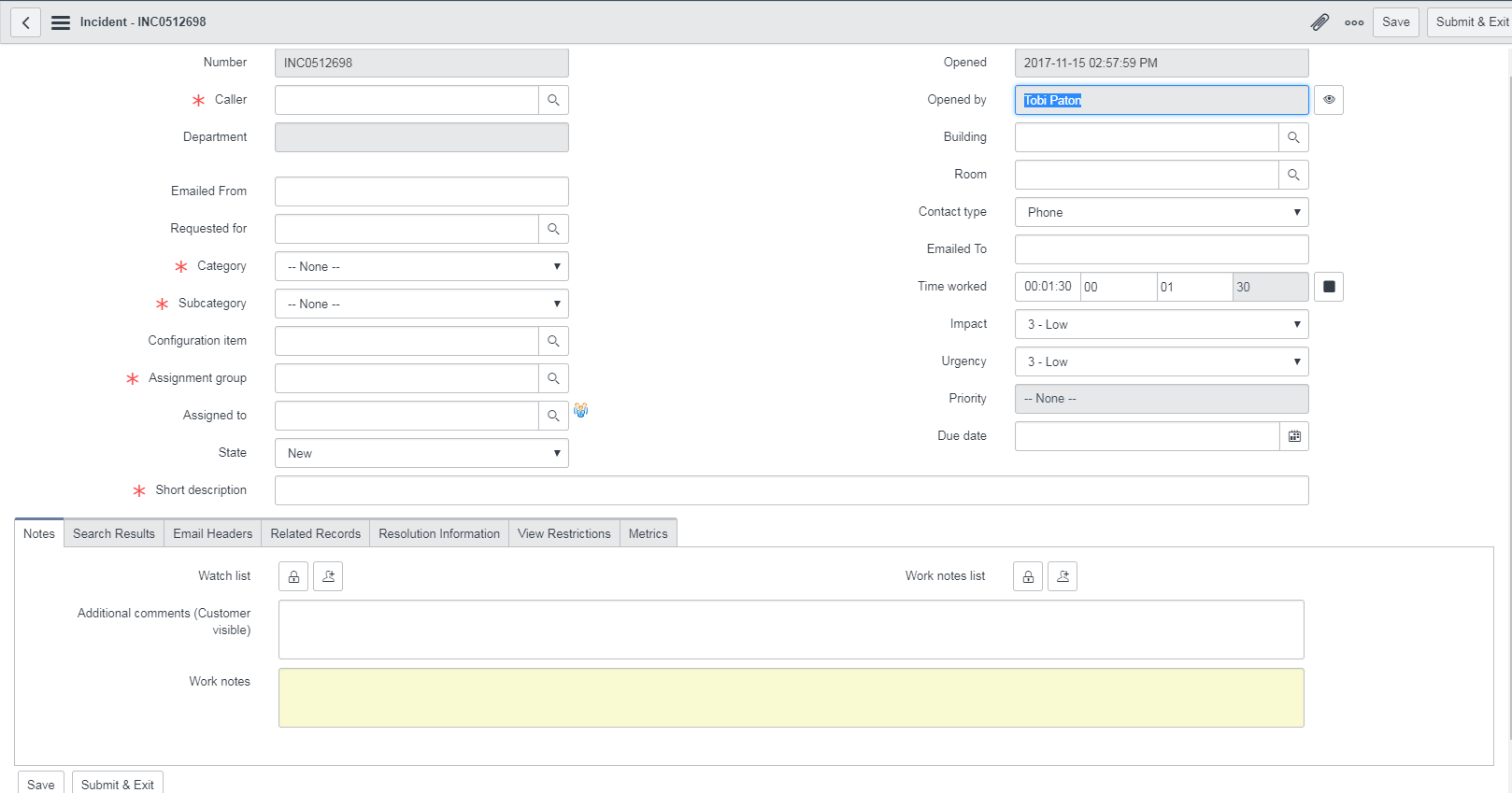Screen dimensions: 1512x793
Task: Click the attachment paperclip icon
Action: point(1319,22)
